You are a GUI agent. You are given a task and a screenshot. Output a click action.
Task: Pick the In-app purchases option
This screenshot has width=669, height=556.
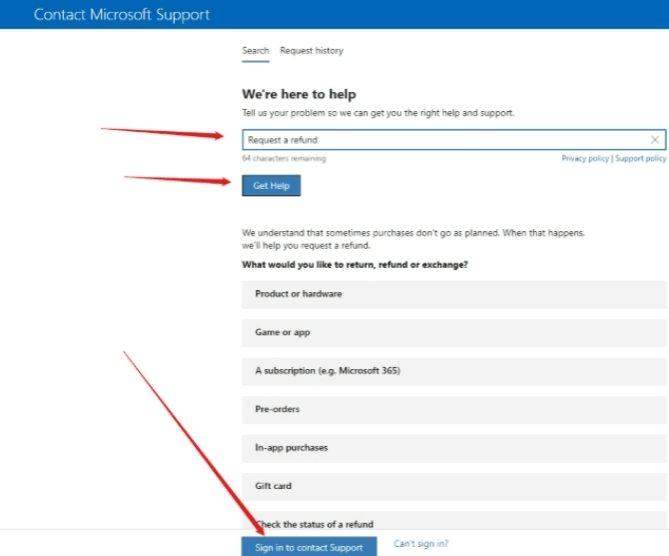[454, 448]
